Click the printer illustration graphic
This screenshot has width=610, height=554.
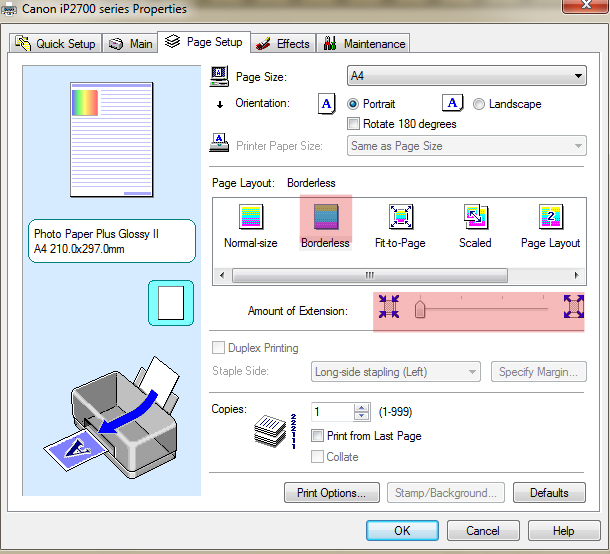pyautogui.click(x=113, y=416)
